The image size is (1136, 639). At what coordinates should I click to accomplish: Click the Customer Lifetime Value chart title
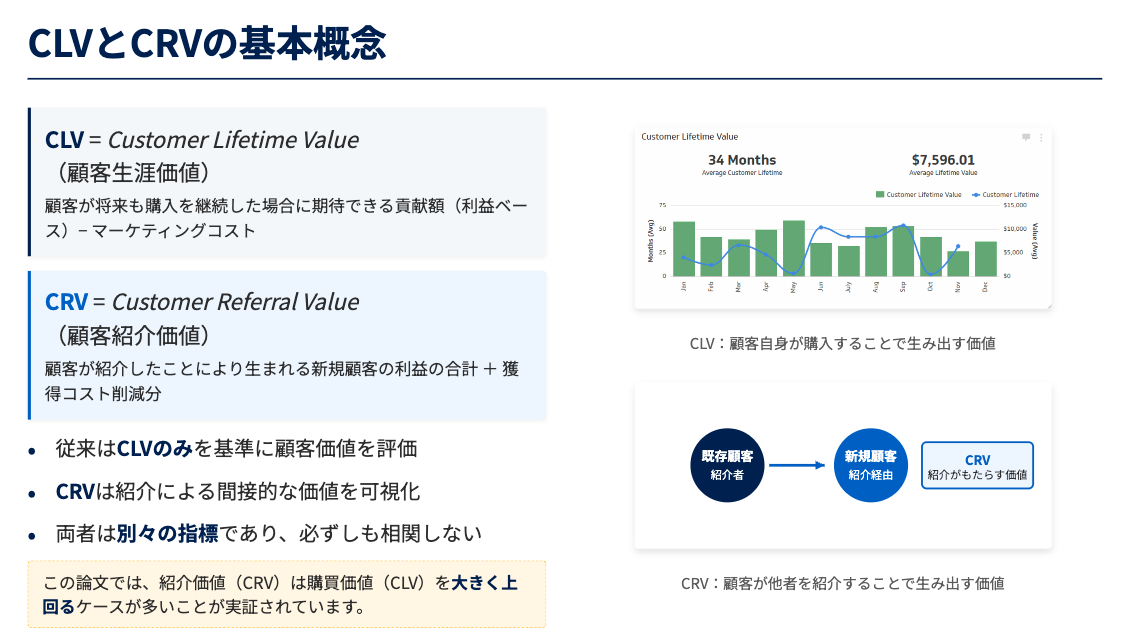pos(690,137)
